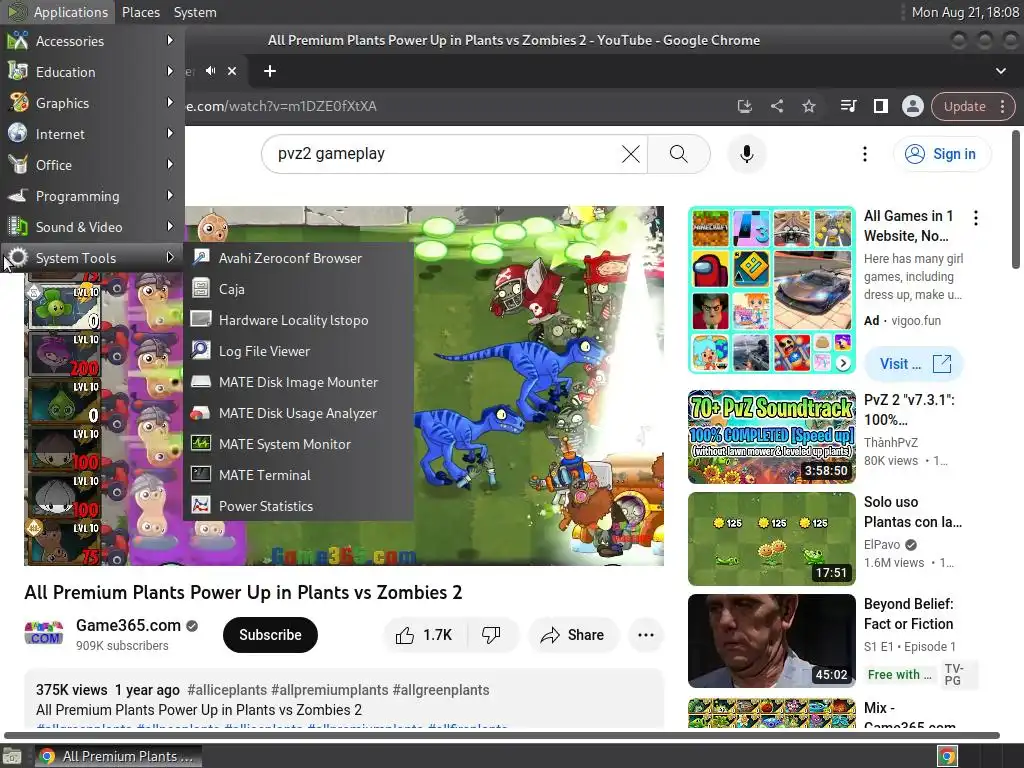Start voice search with microphone icon
Screen dimensions: 1024x768
pyautogui.click(x=746, y=154)
